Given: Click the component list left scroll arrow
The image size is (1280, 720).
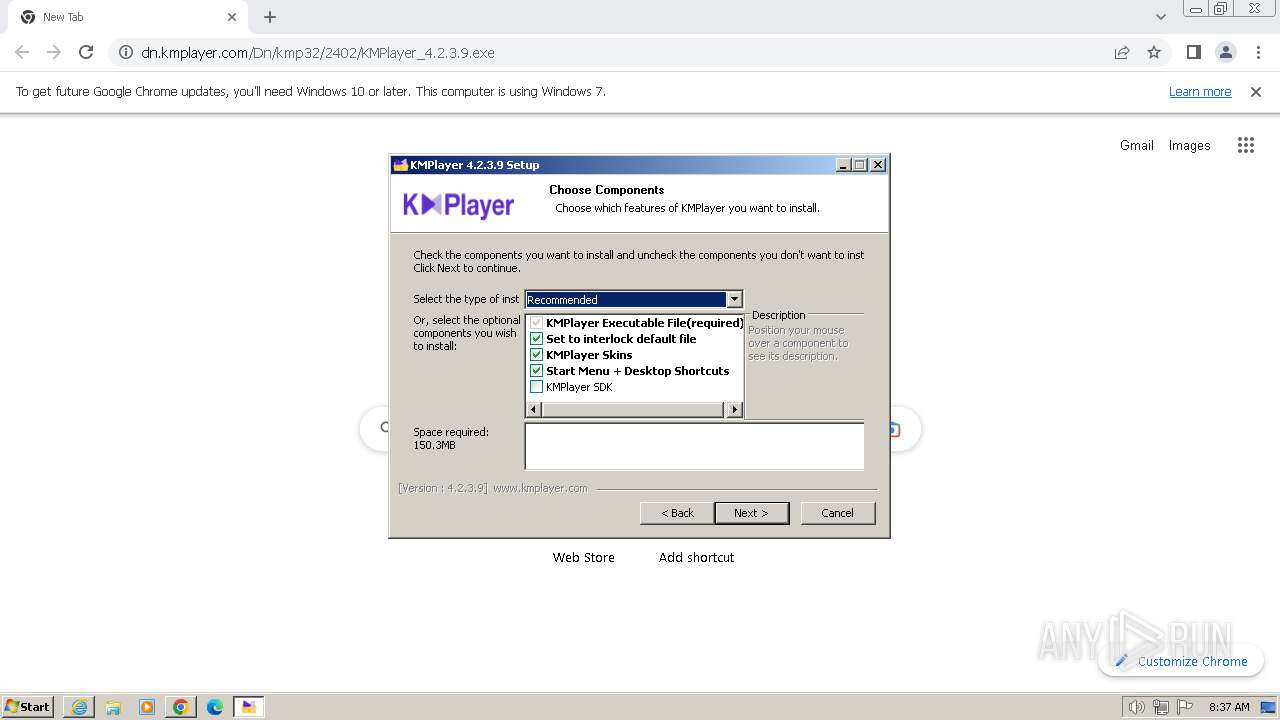Looking at the screenshot, I should coord(533,409).
